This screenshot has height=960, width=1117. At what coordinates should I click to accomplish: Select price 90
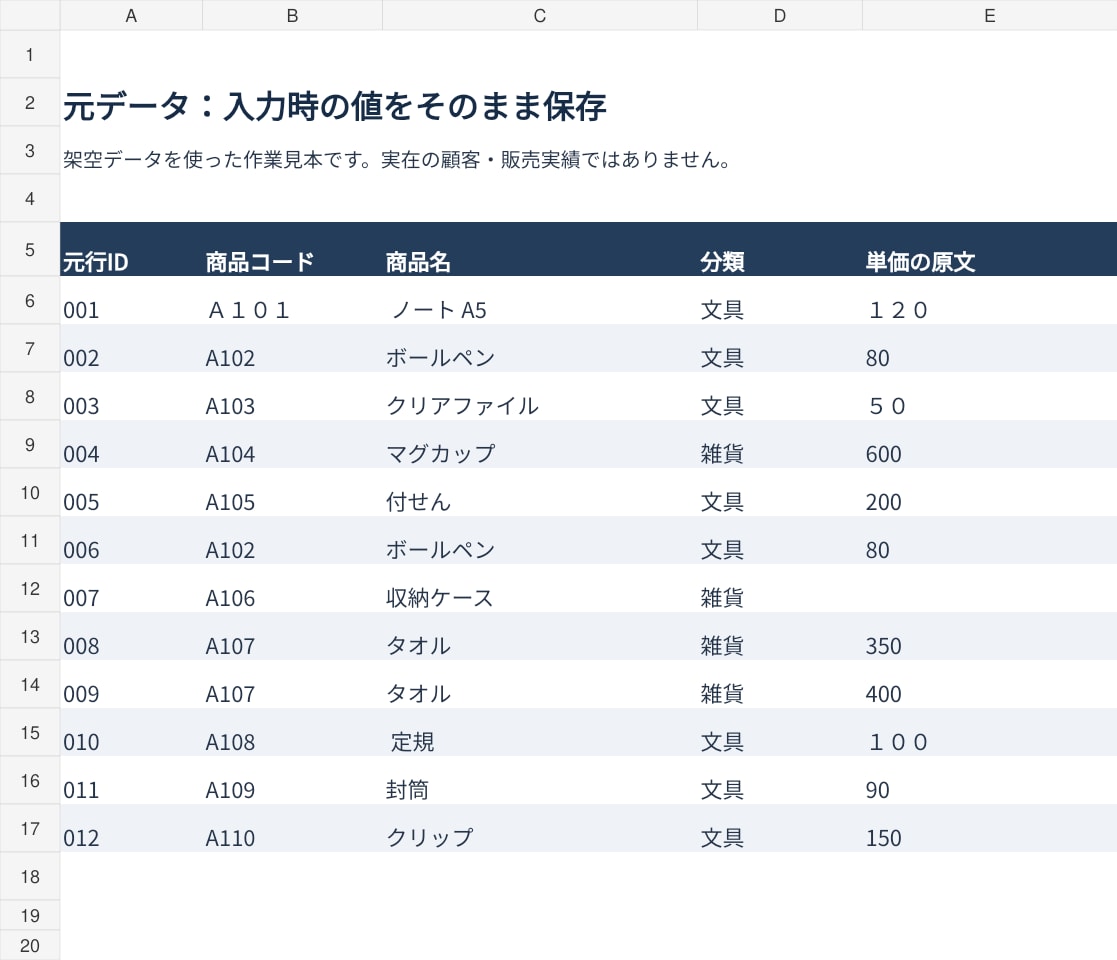(989, 780)
